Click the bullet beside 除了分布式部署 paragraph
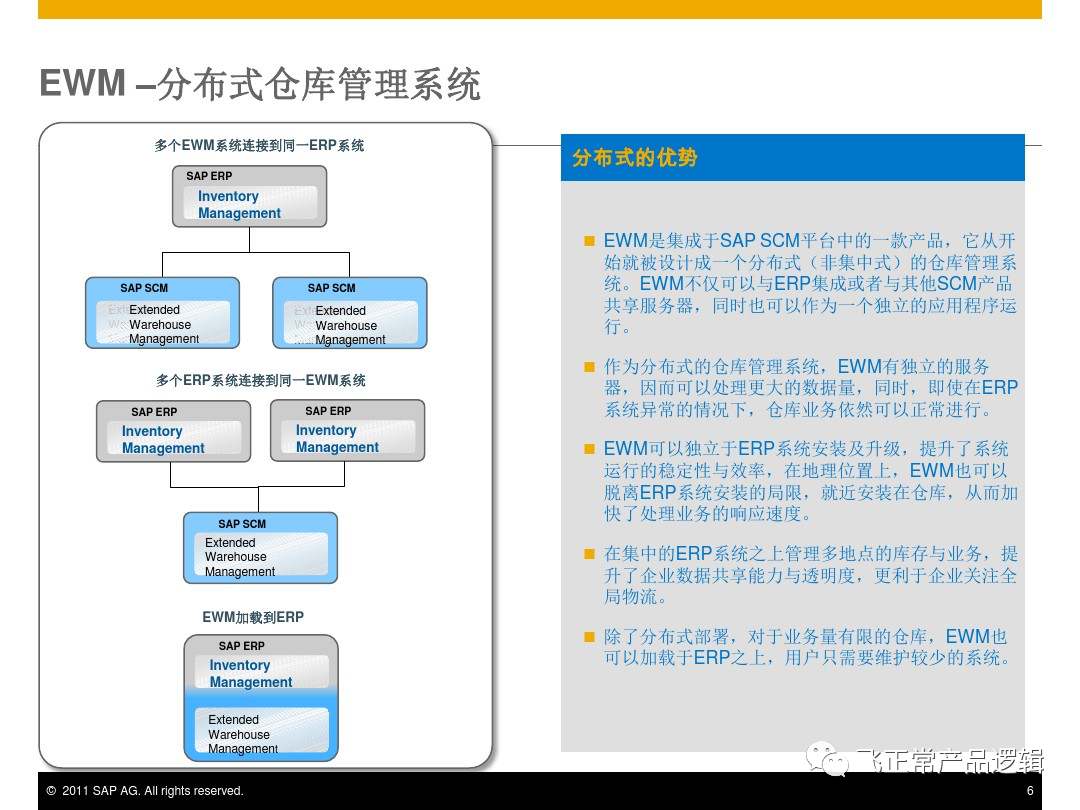1080x810 pixels. coord(589,636)
